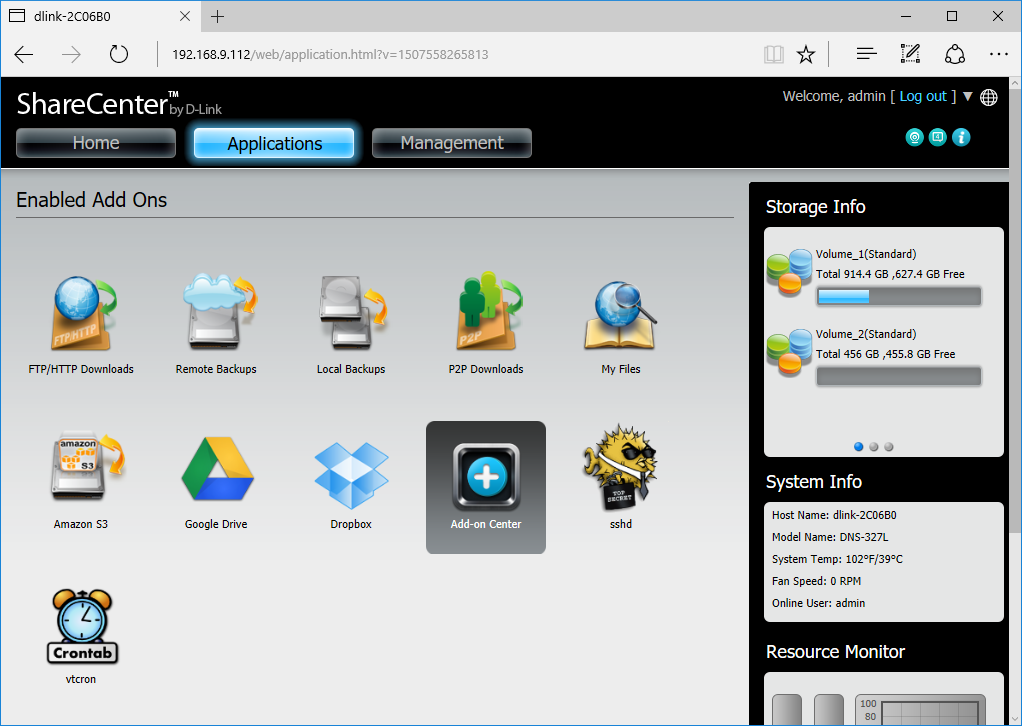Click Model Name: DNS-327L text

(x=830, y=537)
